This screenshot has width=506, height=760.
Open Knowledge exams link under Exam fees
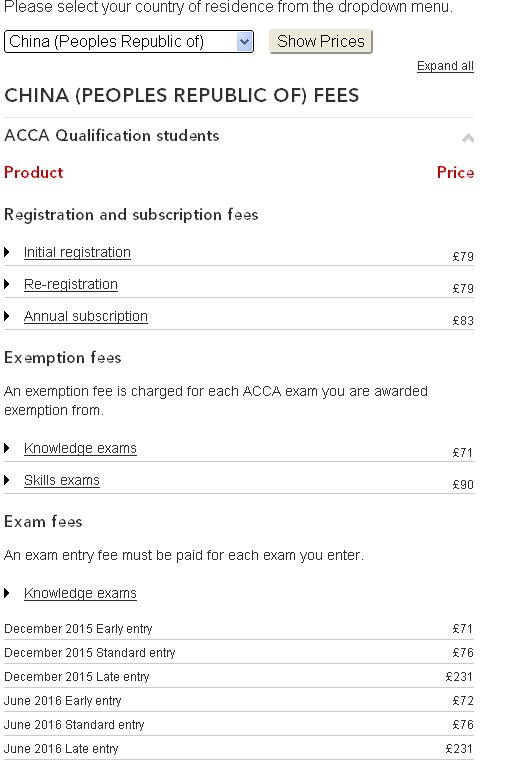point(80,593)
